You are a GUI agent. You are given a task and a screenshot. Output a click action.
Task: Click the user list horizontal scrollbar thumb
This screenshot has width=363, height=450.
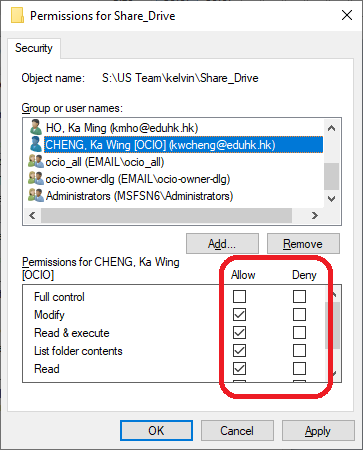[166, 215]
